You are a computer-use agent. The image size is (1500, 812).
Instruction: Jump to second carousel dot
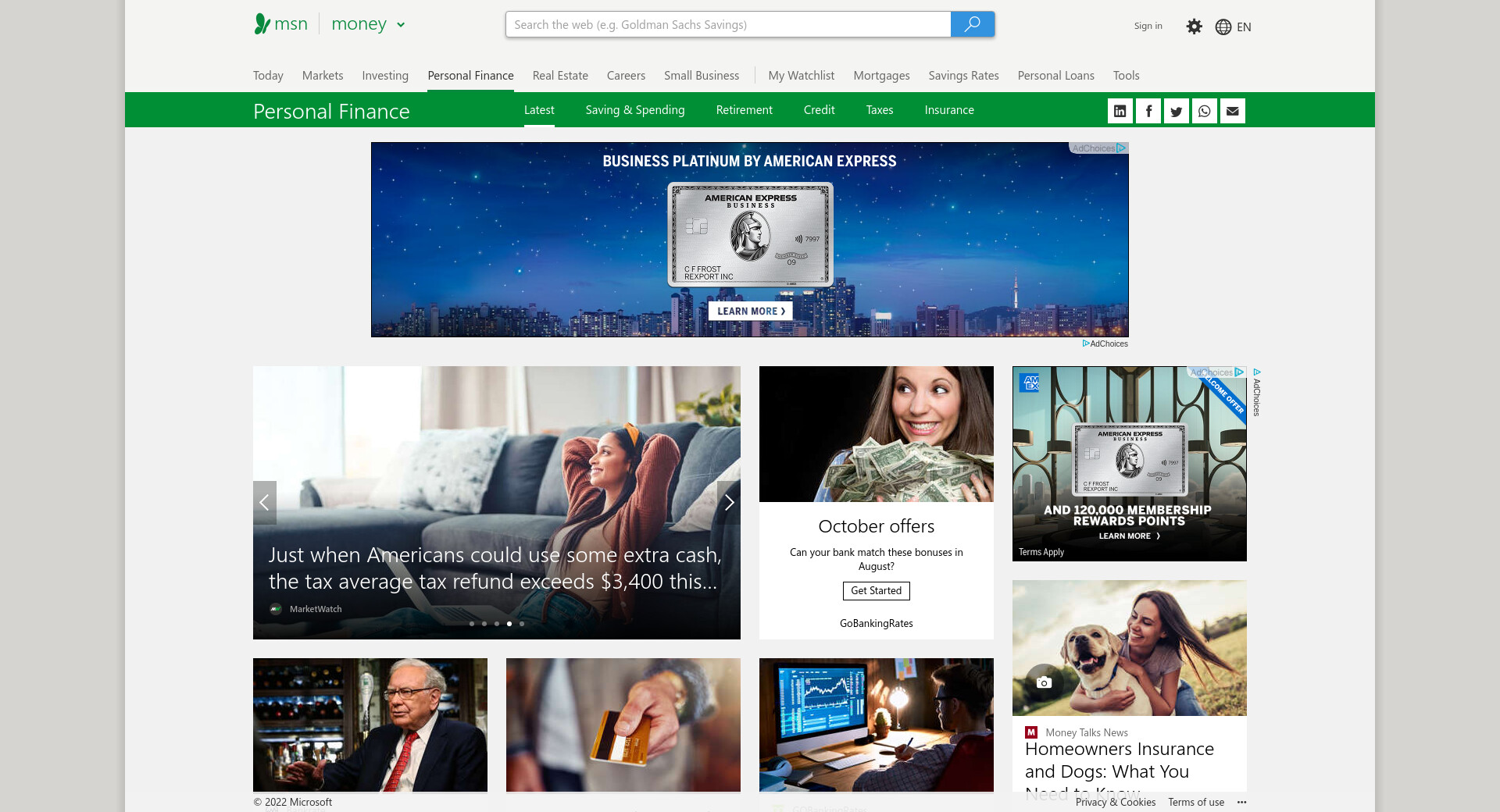coord(484,624)
